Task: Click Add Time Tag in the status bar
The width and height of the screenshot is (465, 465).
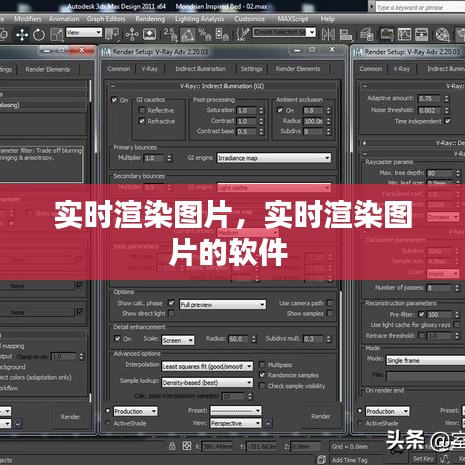Action: pyautogui.click(x=349, y=460)
